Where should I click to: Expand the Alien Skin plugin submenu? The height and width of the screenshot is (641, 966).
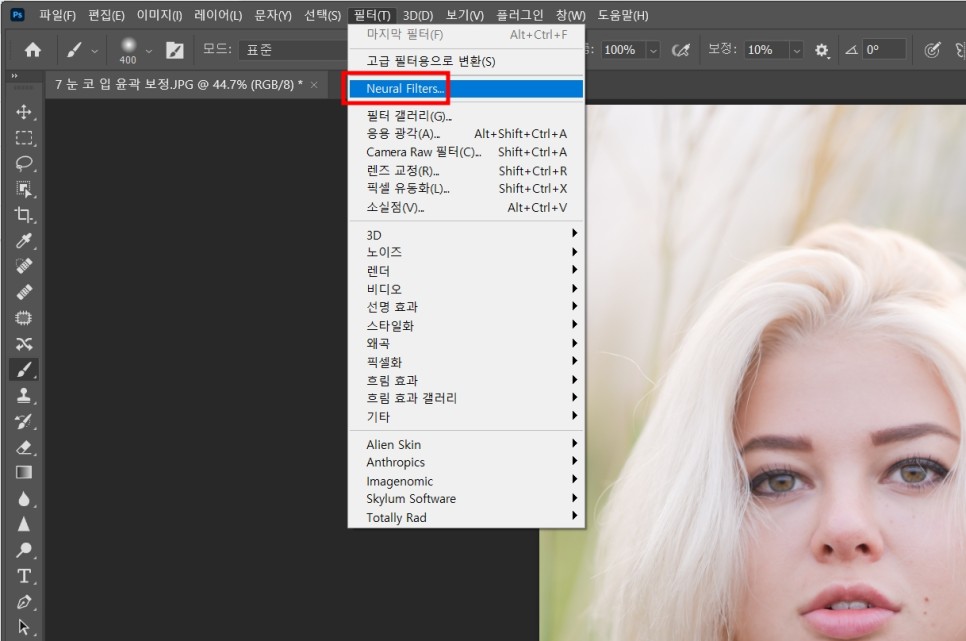click(x=466, y=444)
